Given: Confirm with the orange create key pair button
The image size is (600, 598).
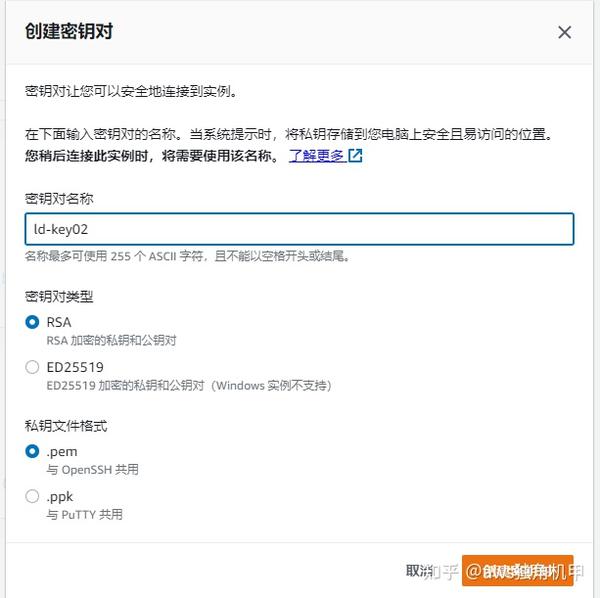Looking at the screenshot, I should click(517, 570).
